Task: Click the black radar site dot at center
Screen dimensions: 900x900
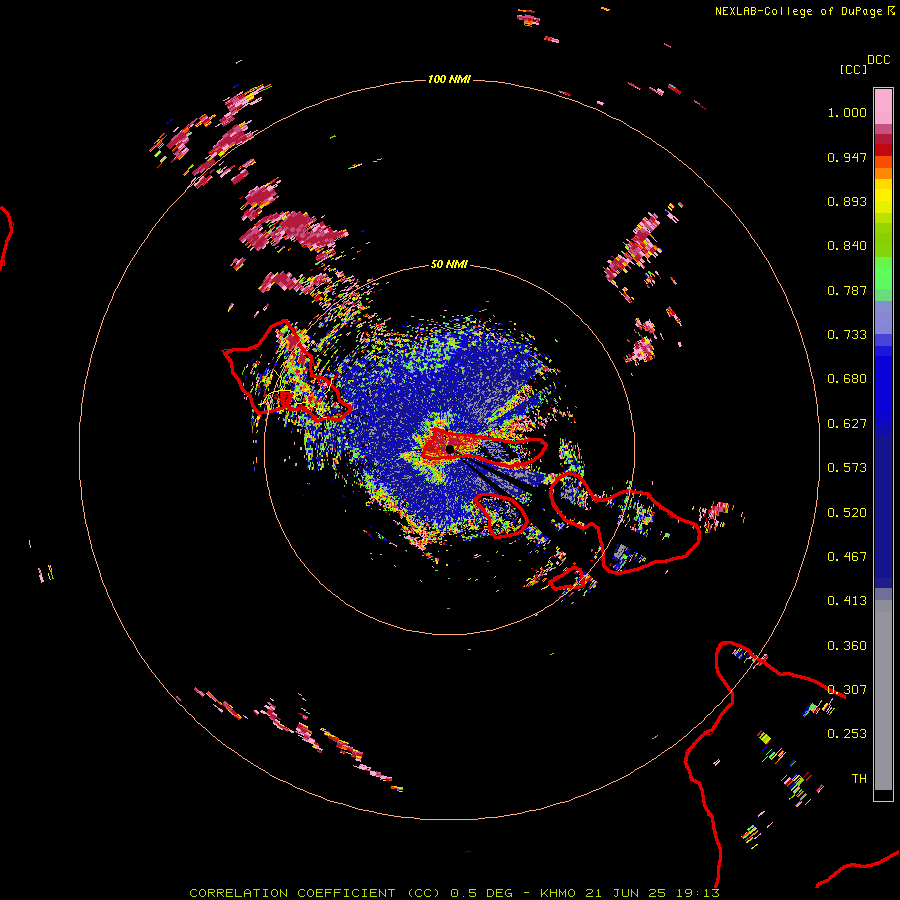Action: tap(450, 449)
